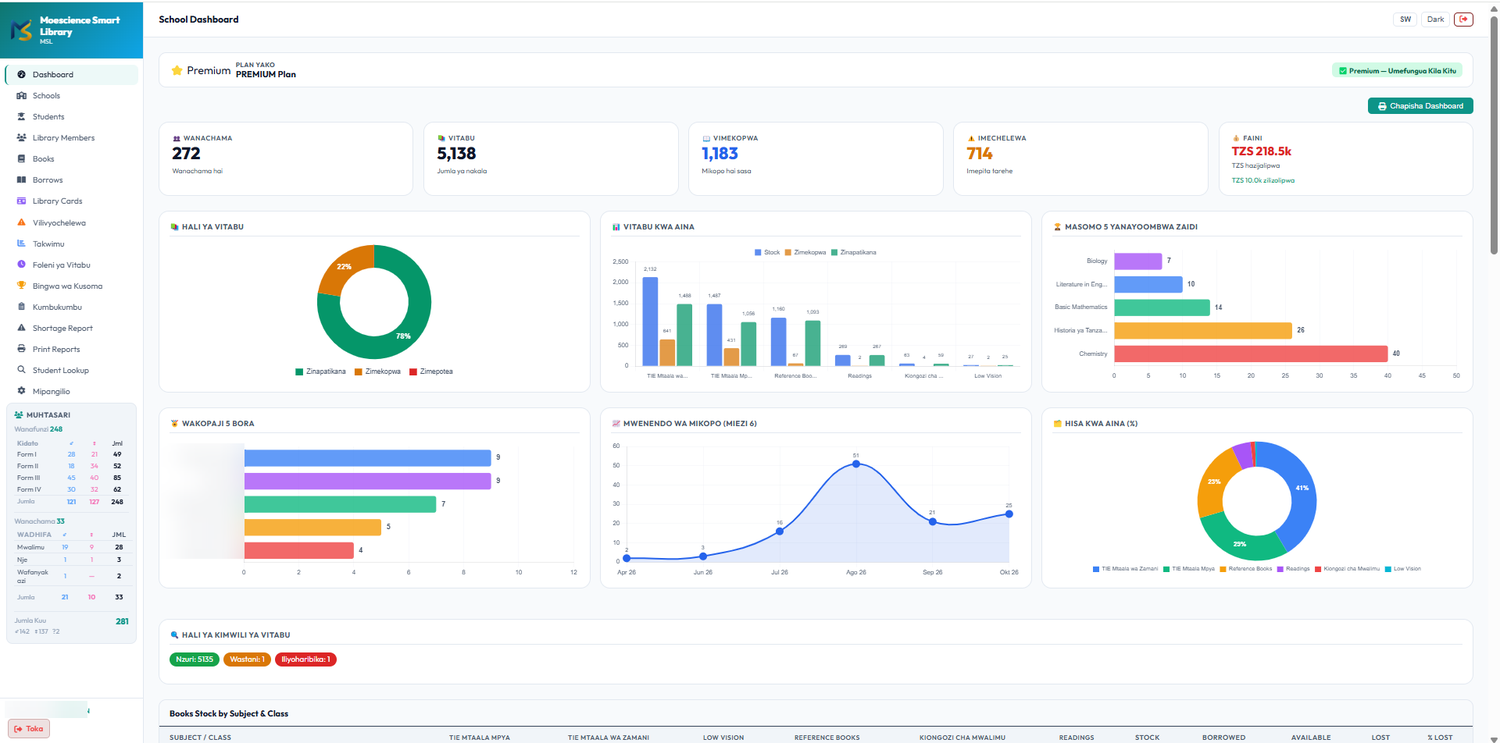Click the Vilivyochelewa warning triangle icon
The image size is (1500, 743).
tap(22, 222)
